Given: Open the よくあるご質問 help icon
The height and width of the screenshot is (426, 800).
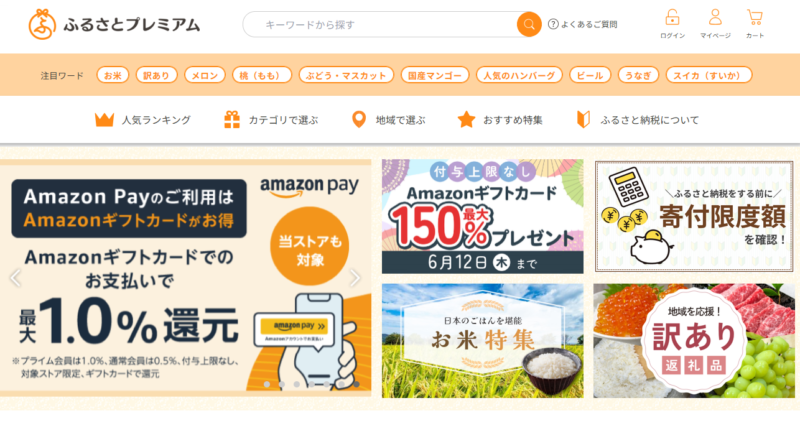Looking at the screenshot, I should pyautogui.click(x=553, y=24).
